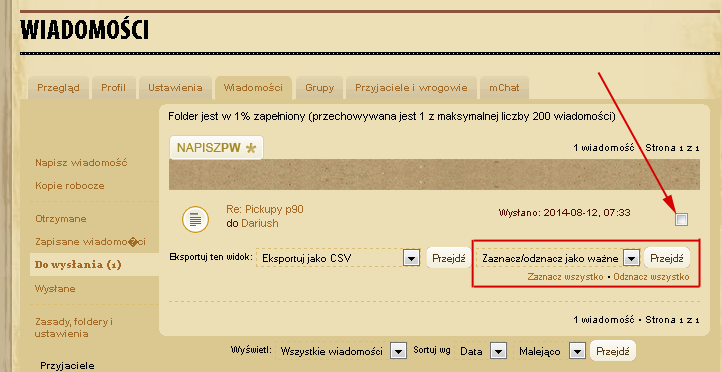722x372 pixels.
Task: Switch to the Przegląd tab
Action: (58, 88)
